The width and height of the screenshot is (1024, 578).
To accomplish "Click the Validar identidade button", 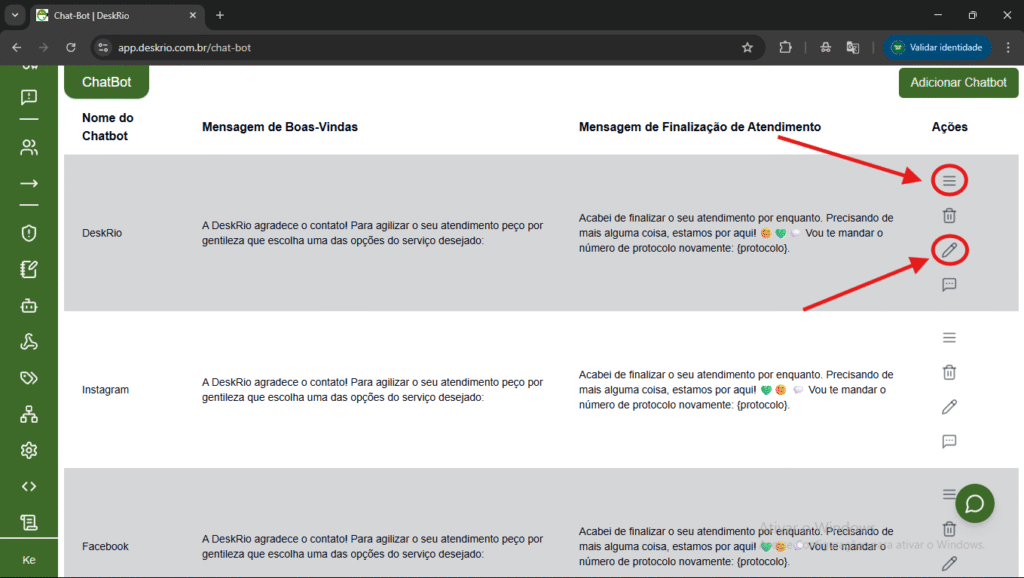I will (938, 48).
